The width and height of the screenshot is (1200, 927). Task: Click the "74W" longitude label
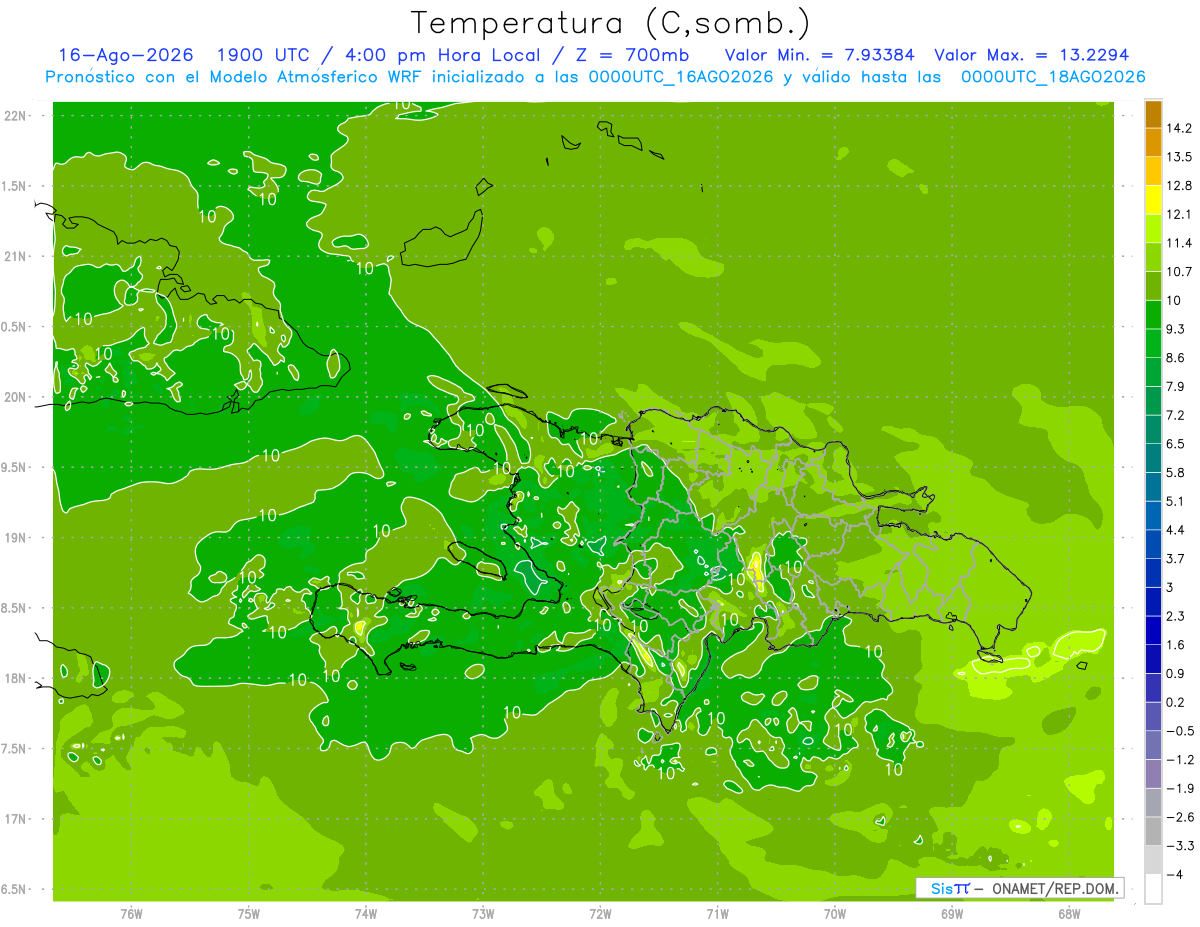[x=365, y=913]
